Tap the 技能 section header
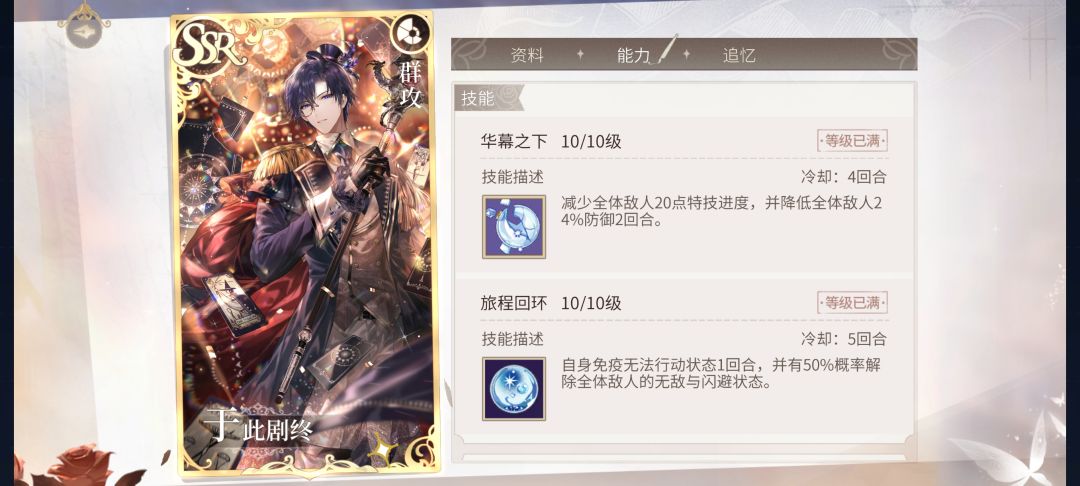 point(478,98)
